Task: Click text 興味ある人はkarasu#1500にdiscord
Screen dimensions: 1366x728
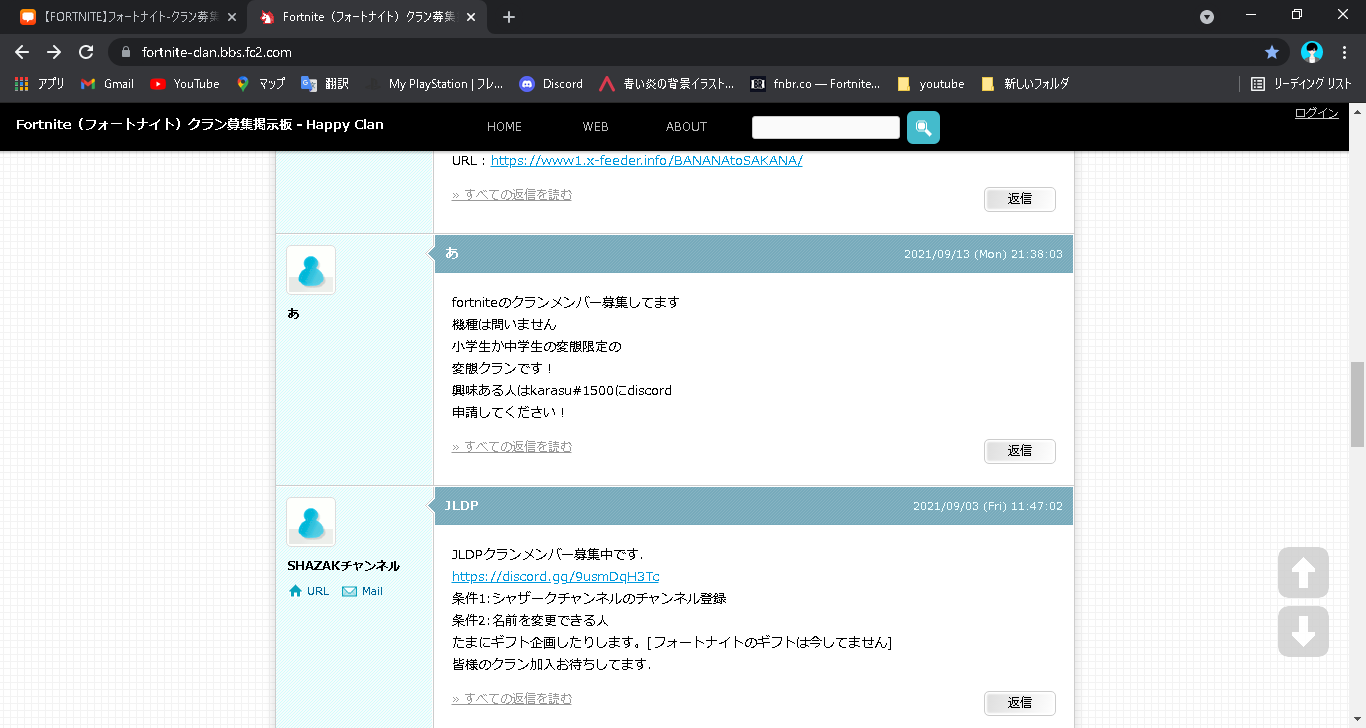Action: (x=561, y=390)
